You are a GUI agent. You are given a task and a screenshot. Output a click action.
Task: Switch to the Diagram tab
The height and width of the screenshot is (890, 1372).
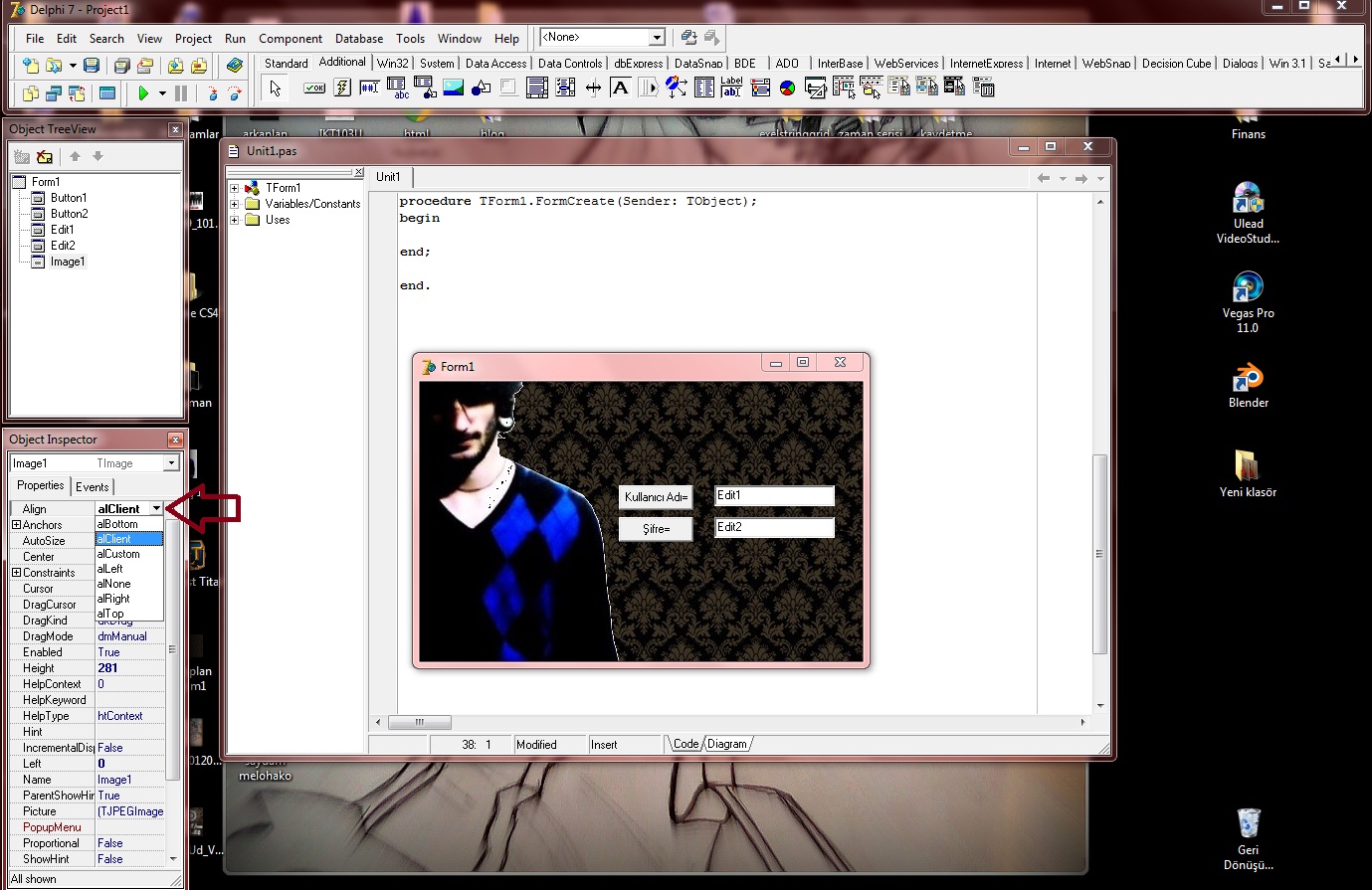[x=727, y=744]
